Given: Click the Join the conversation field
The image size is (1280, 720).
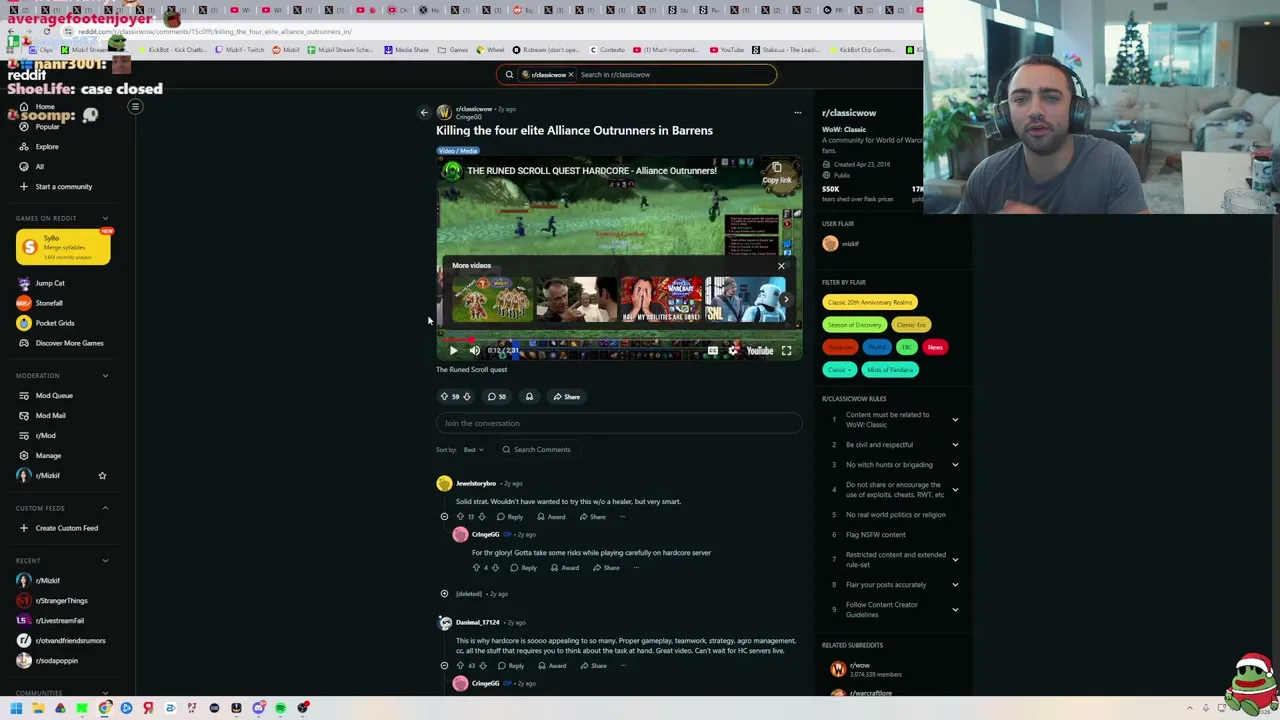Looking at the screenshot, I should click(618, 423).
